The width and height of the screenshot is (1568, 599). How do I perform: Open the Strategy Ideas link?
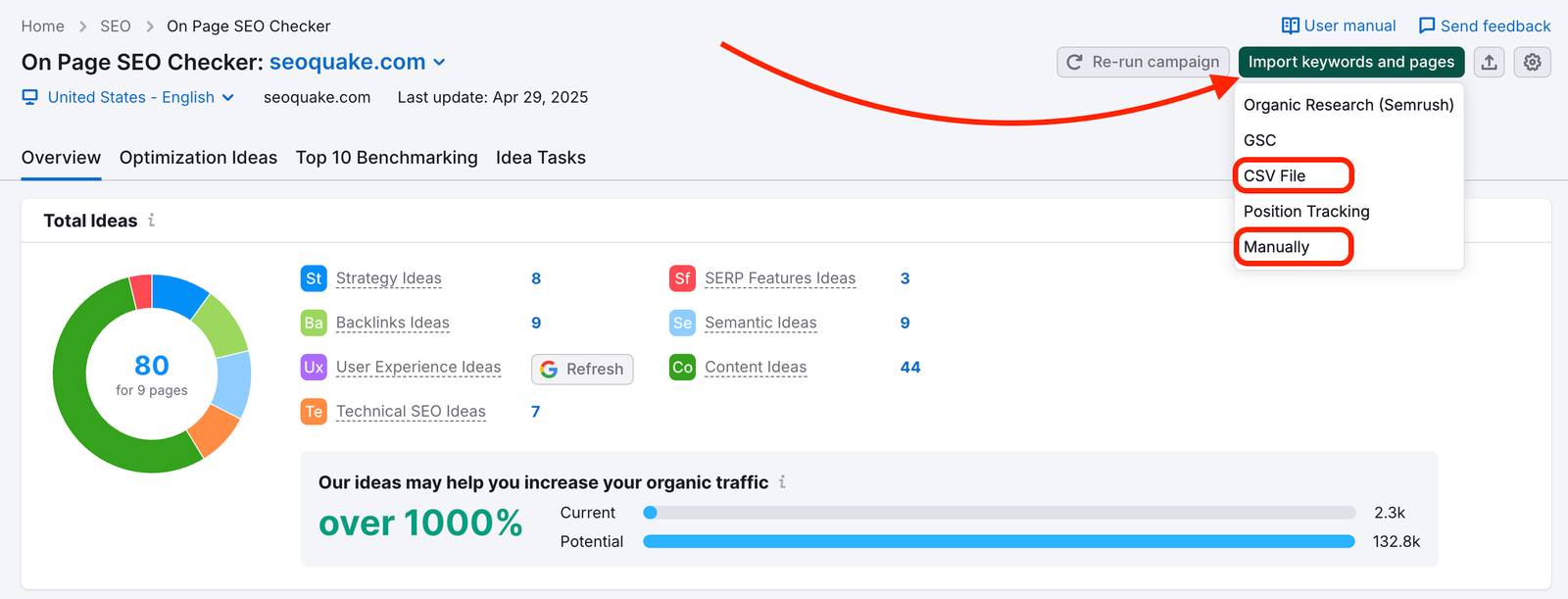click(389, 278)
